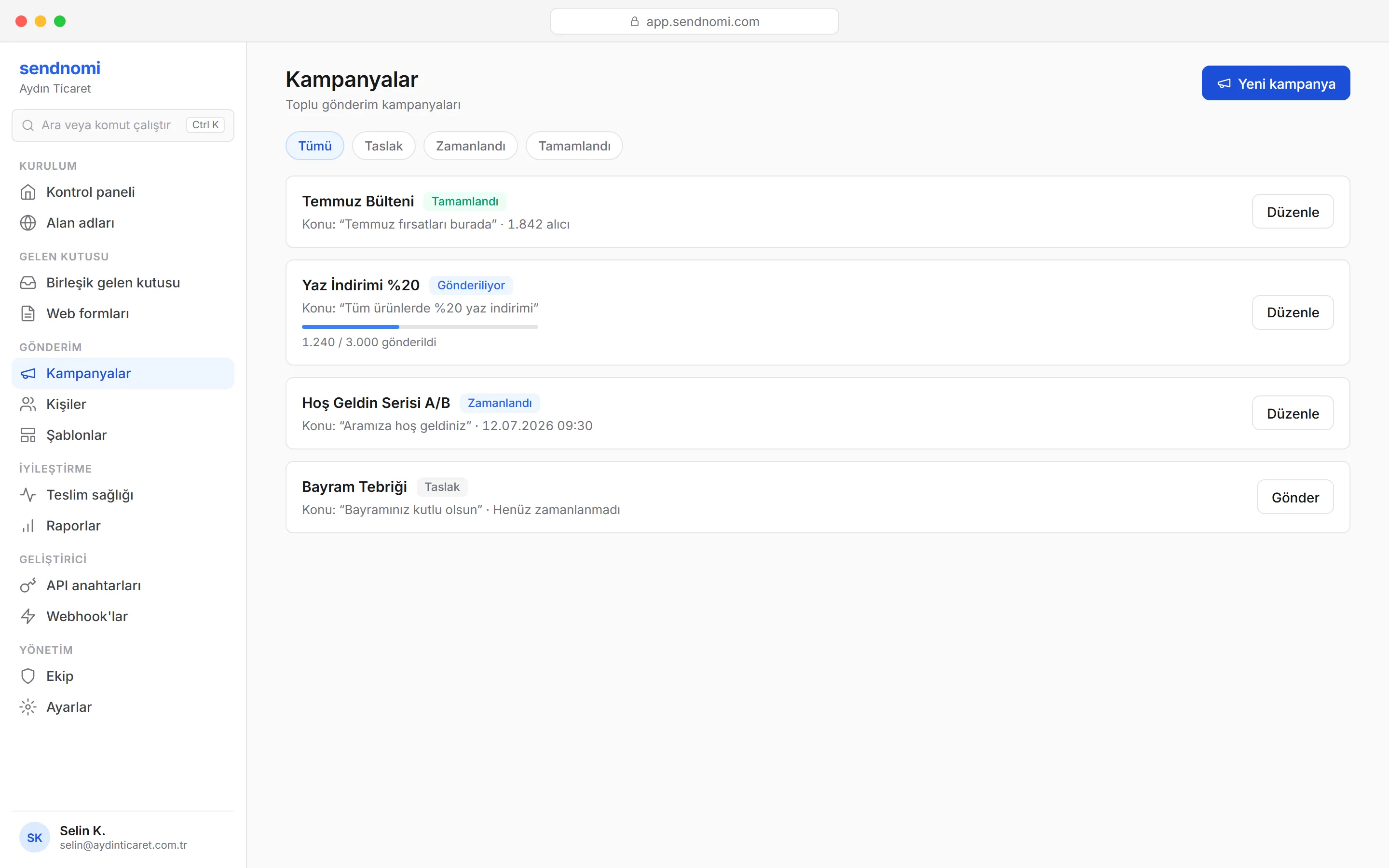The height and width of the screenshot is (868, 1389).
Task: Open Kontrol paneli home icon
Action: [27, 192]
